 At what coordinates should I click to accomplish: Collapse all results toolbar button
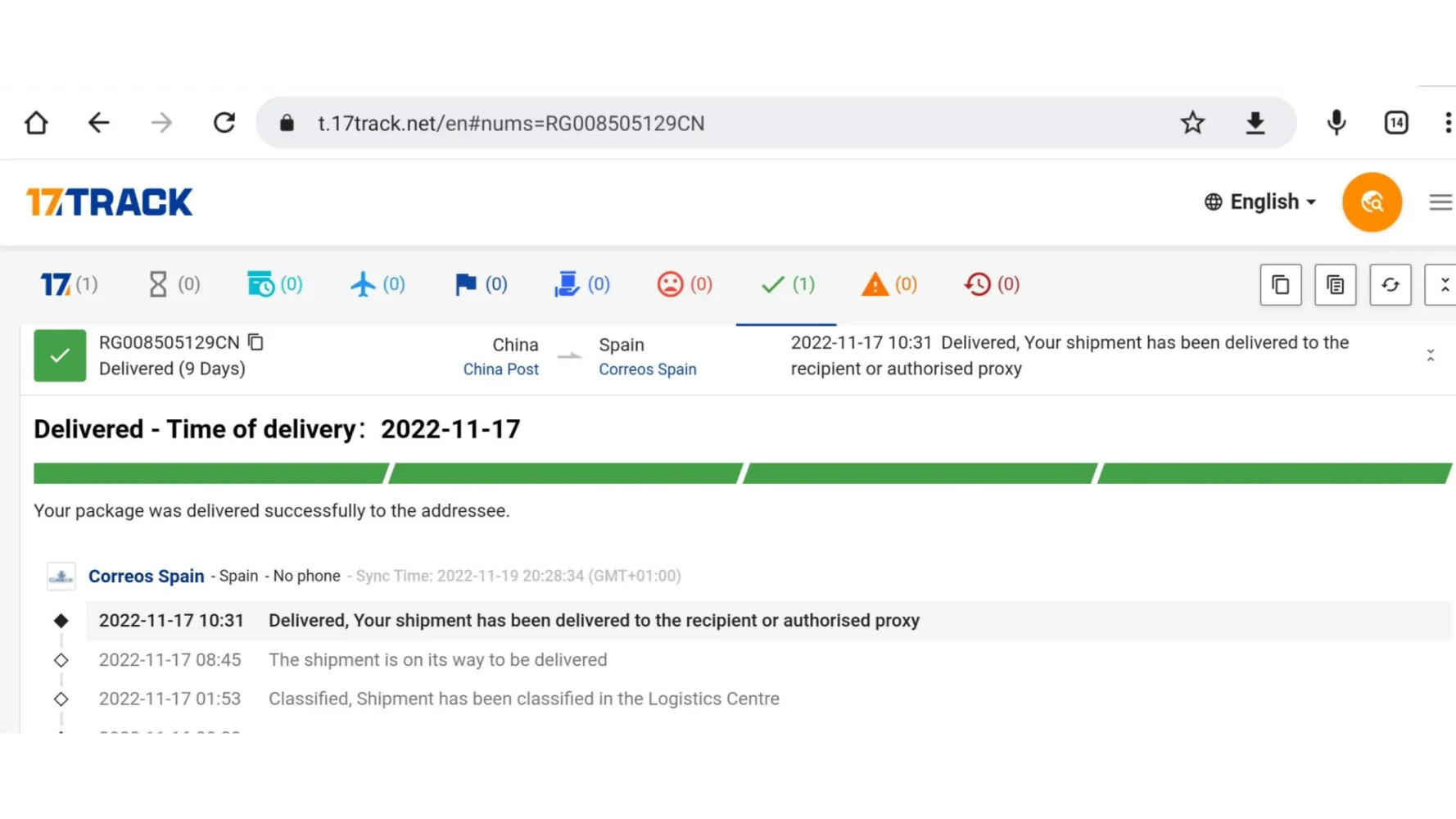pyautogui.click(x=1441, y=285)
